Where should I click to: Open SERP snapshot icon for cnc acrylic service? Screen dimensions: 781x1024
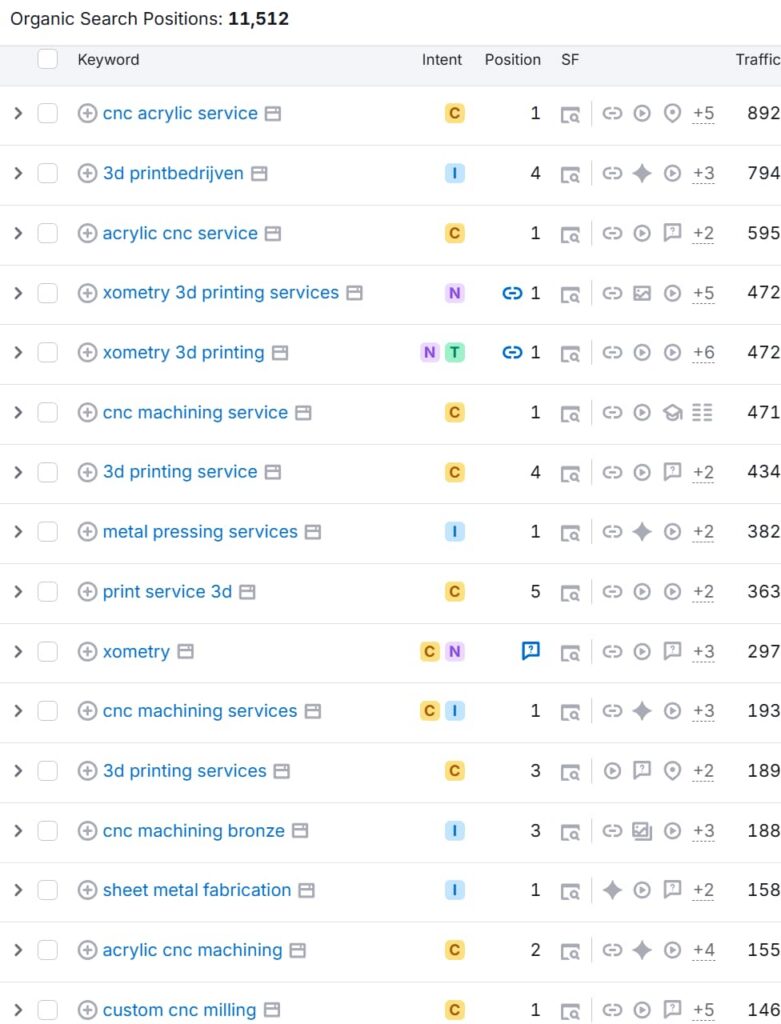(x=570, y=115)
